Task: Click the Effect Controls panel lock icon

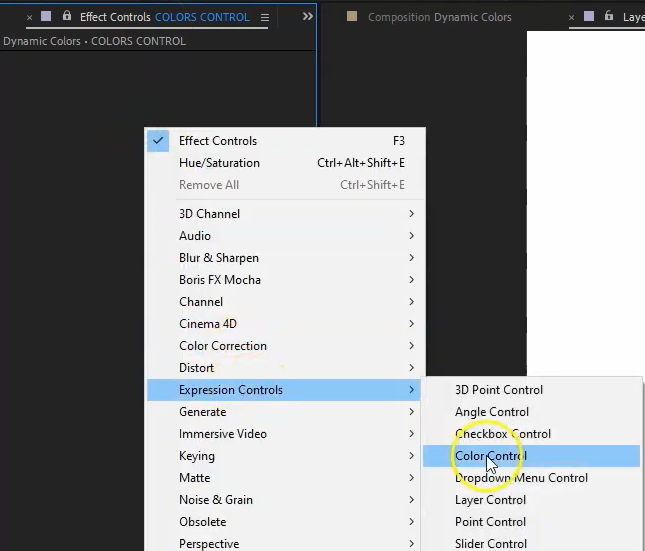Action: click(x=67, y=17)
